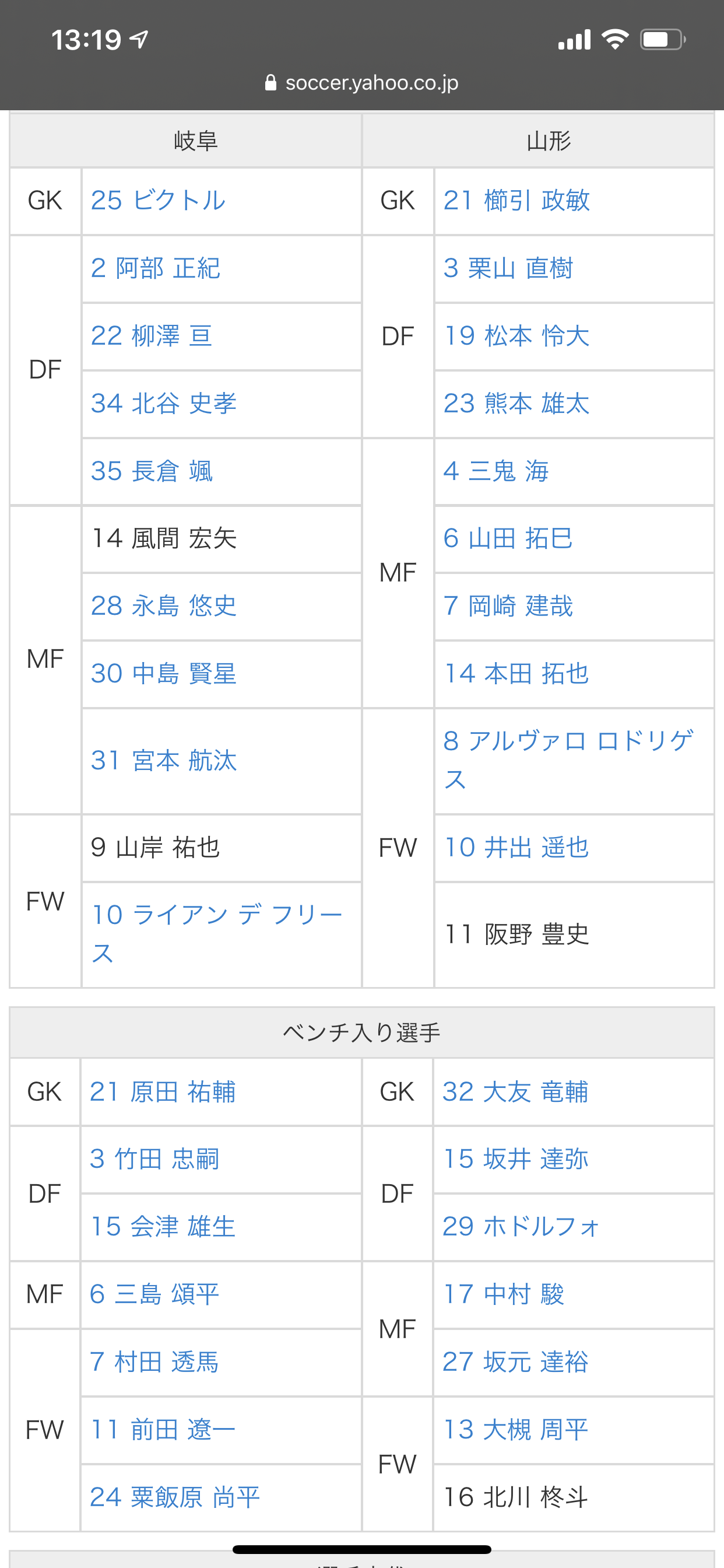The image size is (724, 1568).
Task: Tap the cellular signal bars icon
Action: tap(574, 40)
